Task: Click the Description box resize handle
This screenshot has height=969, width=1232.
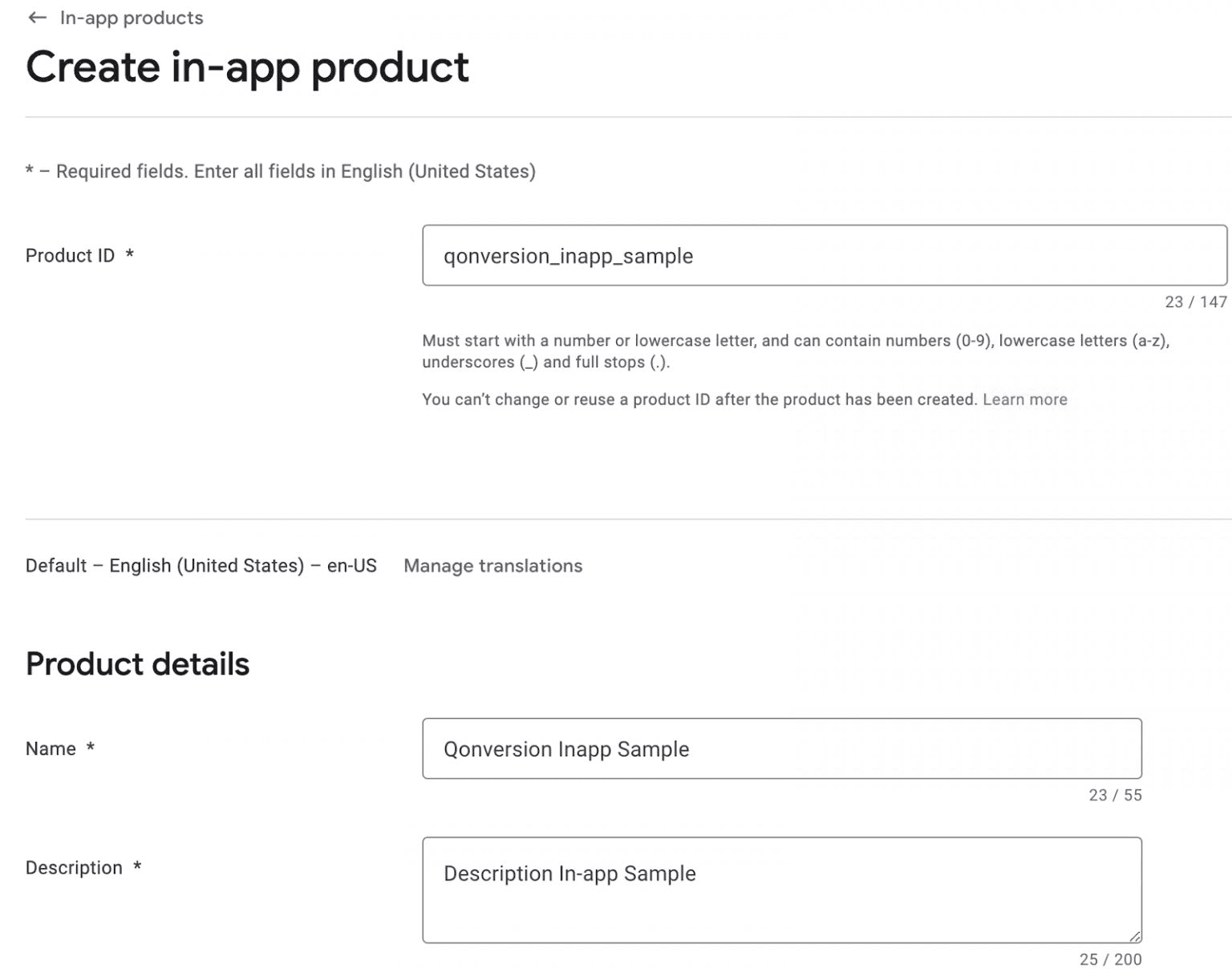Action: coord(1136,935)
